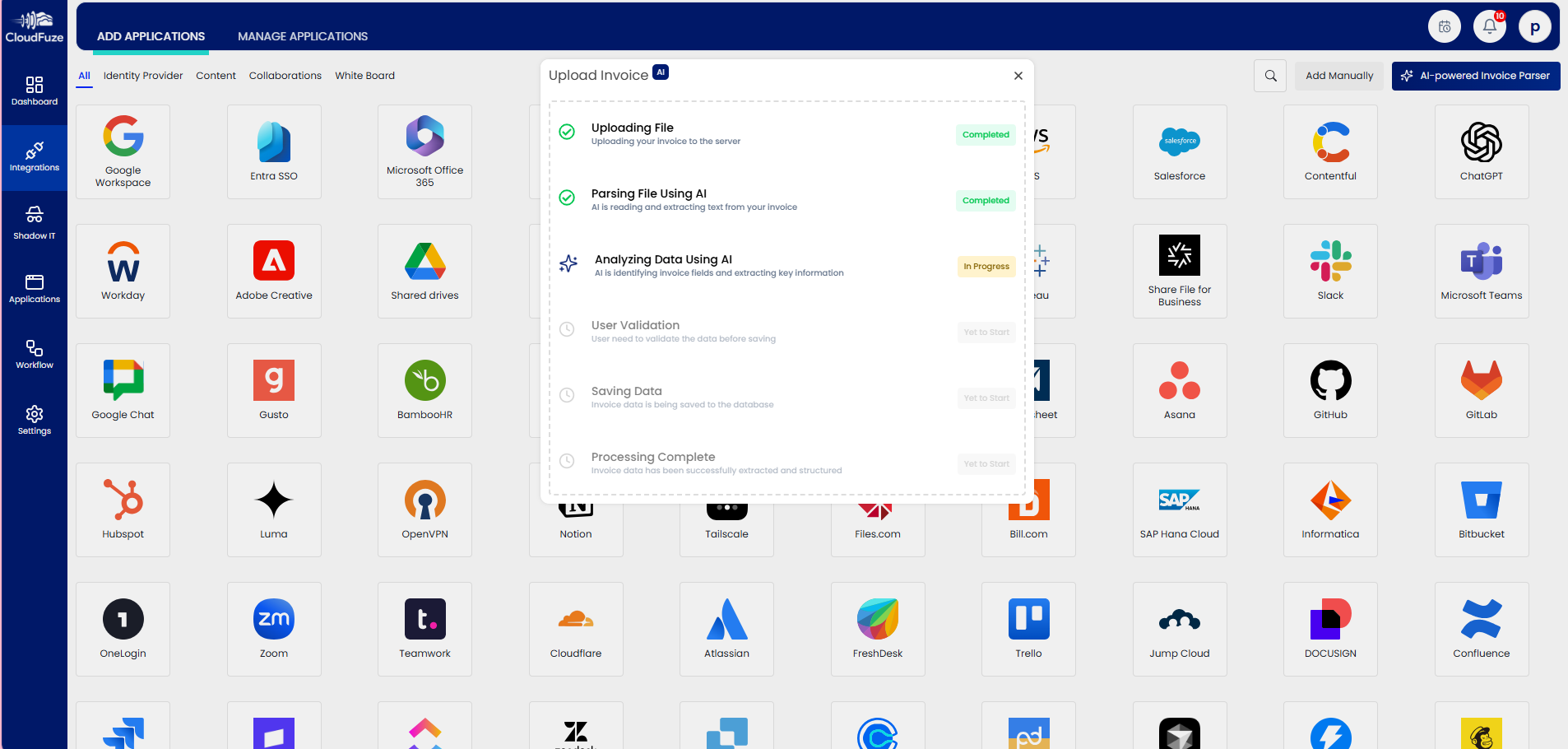Image resolution: width=1568 pixels, height=749 pixels.
Task: Open the Dashboard sidebar icon
Action: point(35,91)
